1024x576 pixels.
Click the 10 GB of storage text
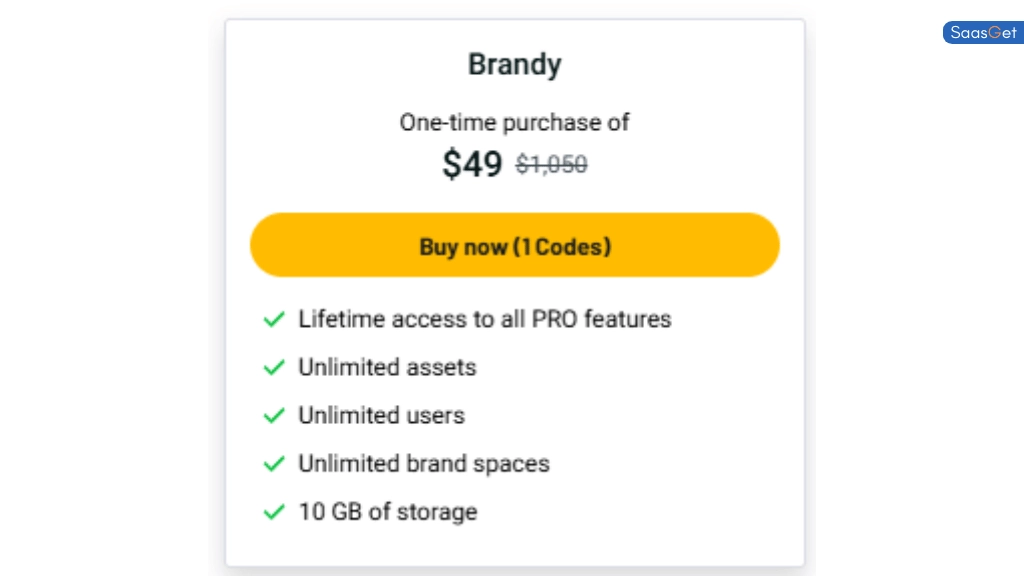point(387,512)
